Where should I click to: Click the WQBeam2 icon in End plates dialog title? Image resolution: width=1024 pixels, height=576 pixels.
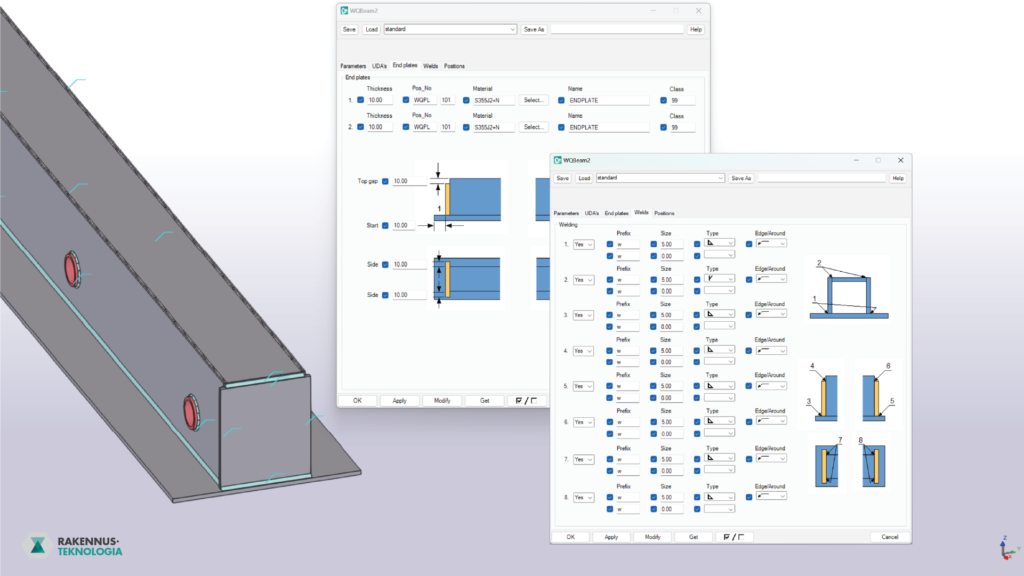click(x=345, y=11)
